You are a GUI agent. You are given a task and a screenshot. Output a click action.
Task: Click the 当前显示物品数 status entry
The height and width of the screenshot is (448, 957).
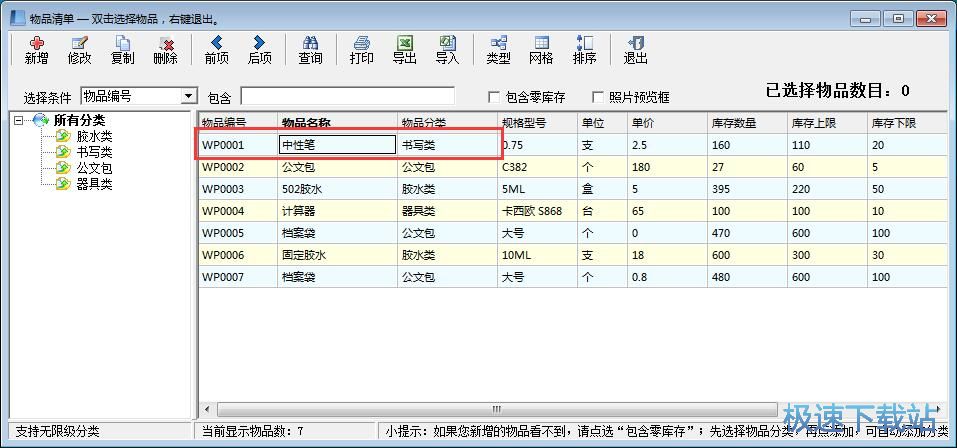click(x=253, y=432)
